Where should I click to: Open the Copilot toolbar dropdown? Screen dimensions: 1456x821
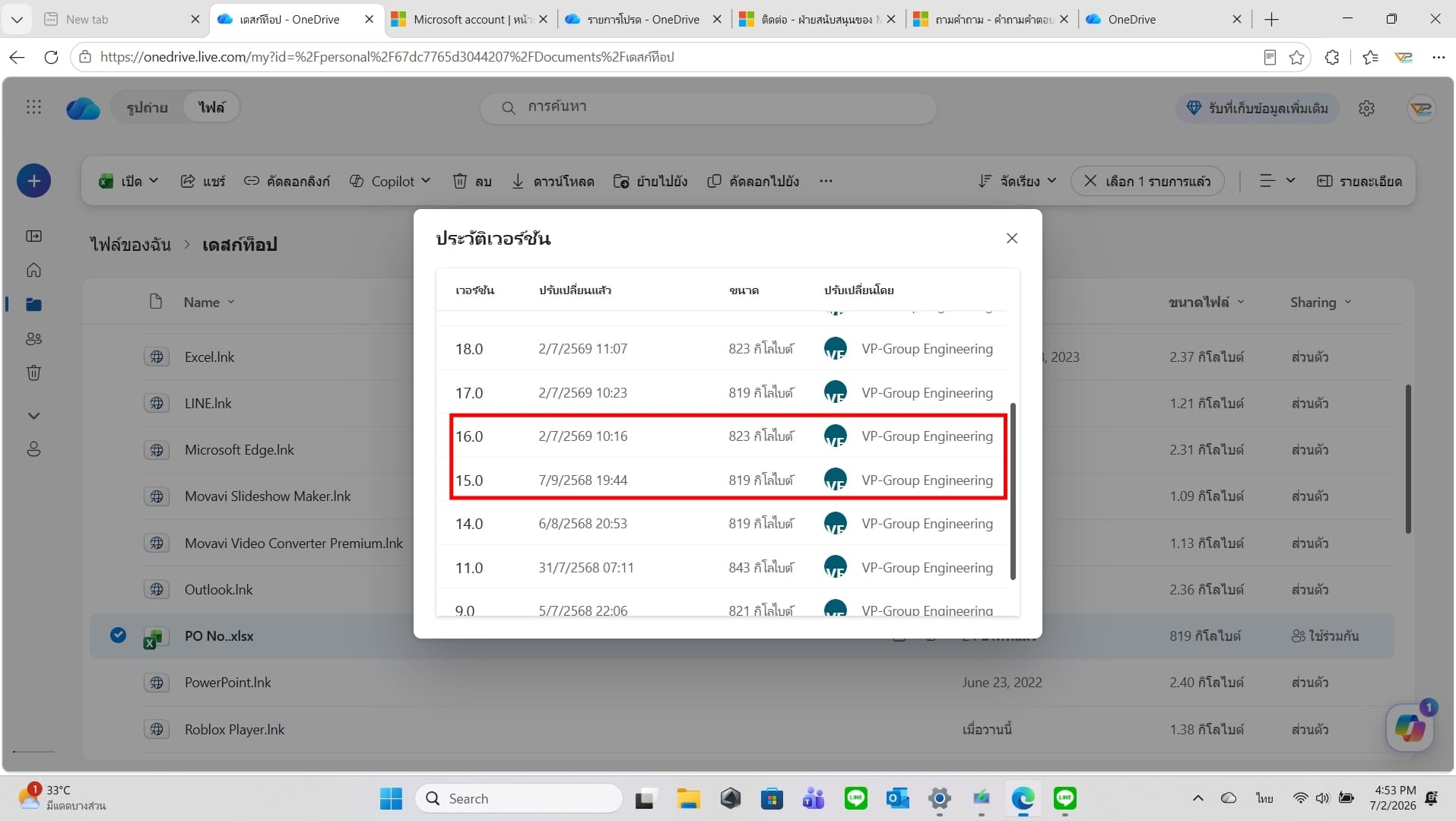pyautogui.click(x=390, y=181)
